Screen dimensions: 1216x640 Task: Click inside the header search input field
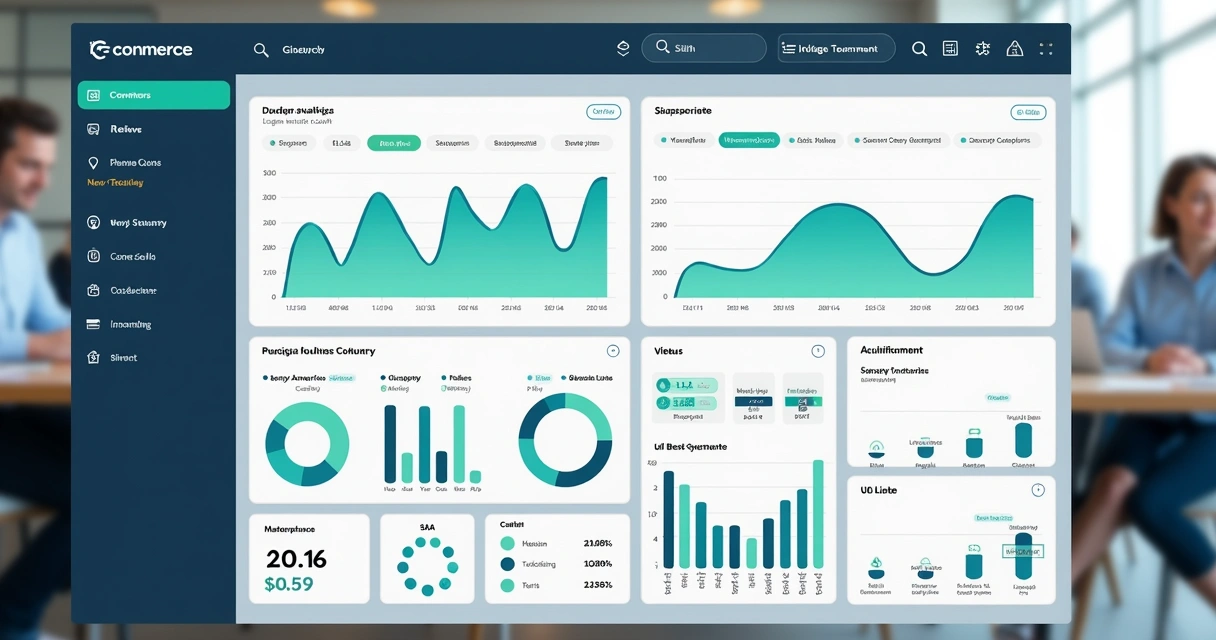(703, 47)
